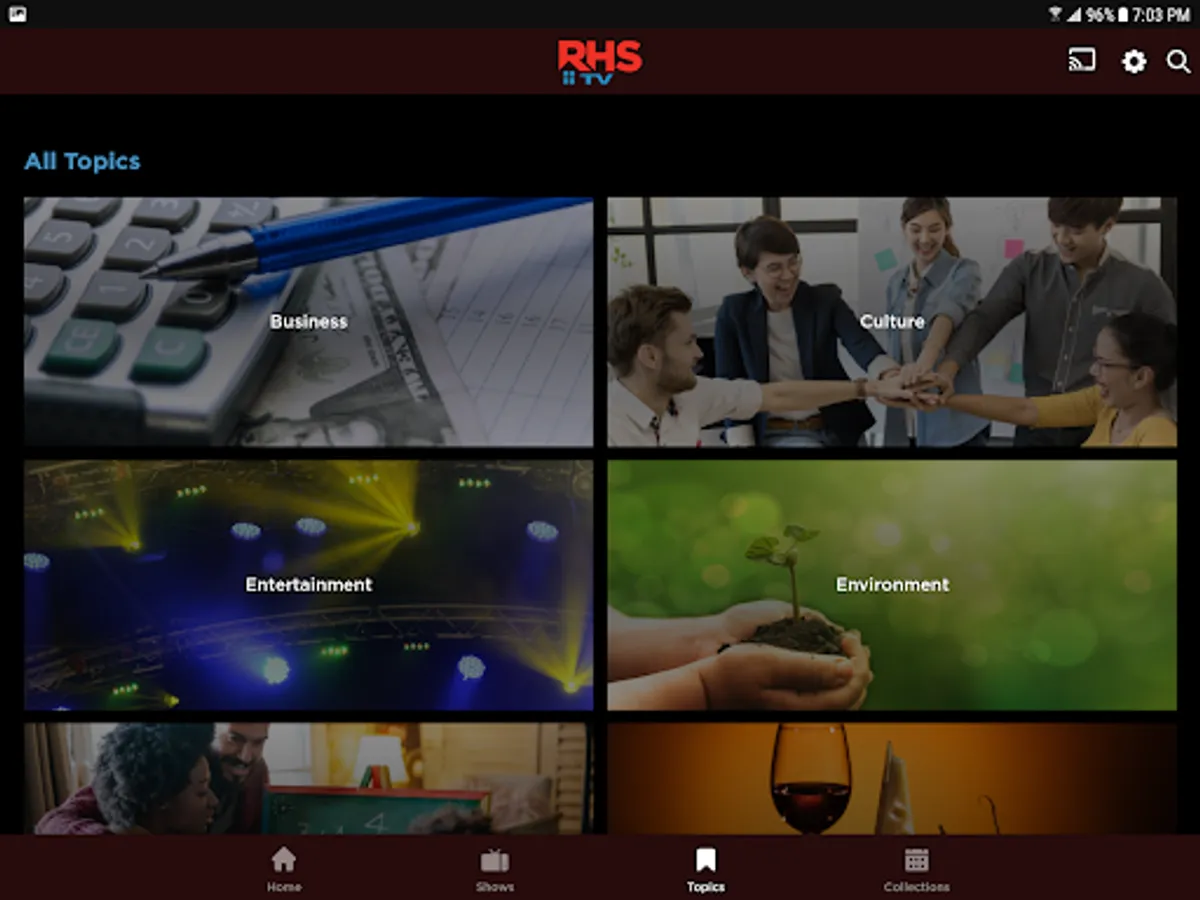1200x900 pixels.
Task: Tap the Cast screen icon
Action: [1081, 61]
